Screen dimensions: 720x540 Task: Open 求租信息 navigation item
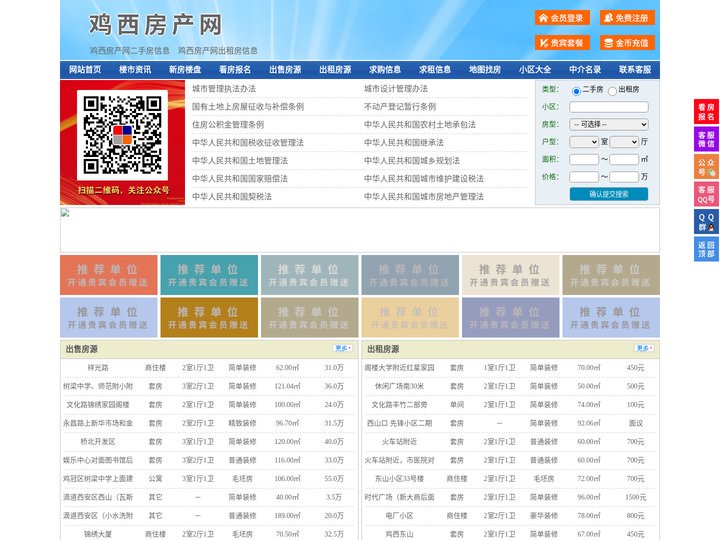[435, 69]
